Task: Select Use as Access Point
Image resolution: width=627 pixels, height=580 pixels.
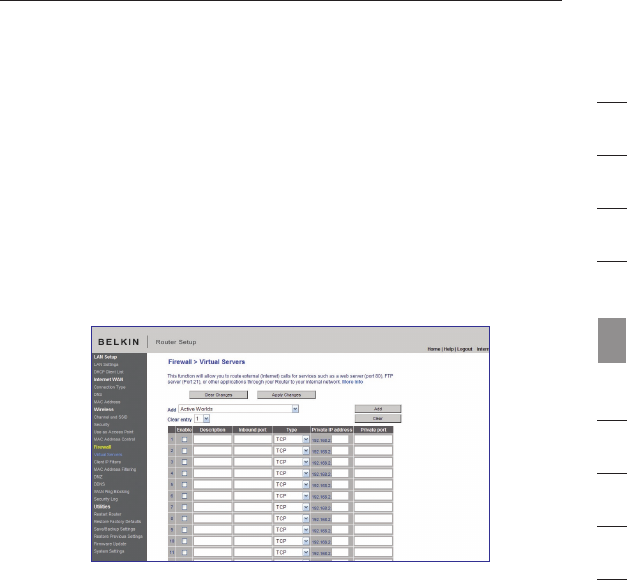Action: click(x=114, y=432)
